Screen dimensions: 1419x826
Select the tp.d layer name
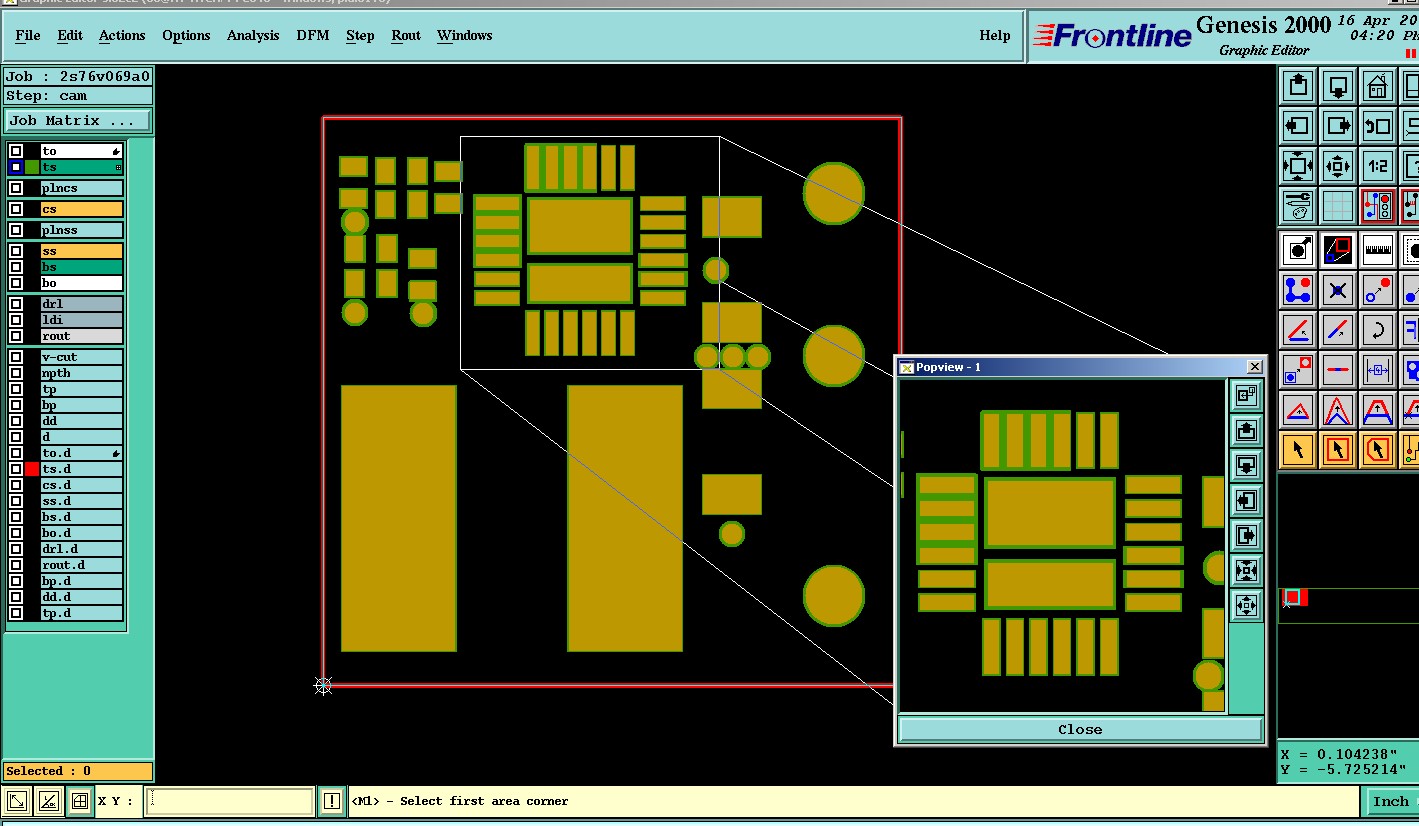82,613
